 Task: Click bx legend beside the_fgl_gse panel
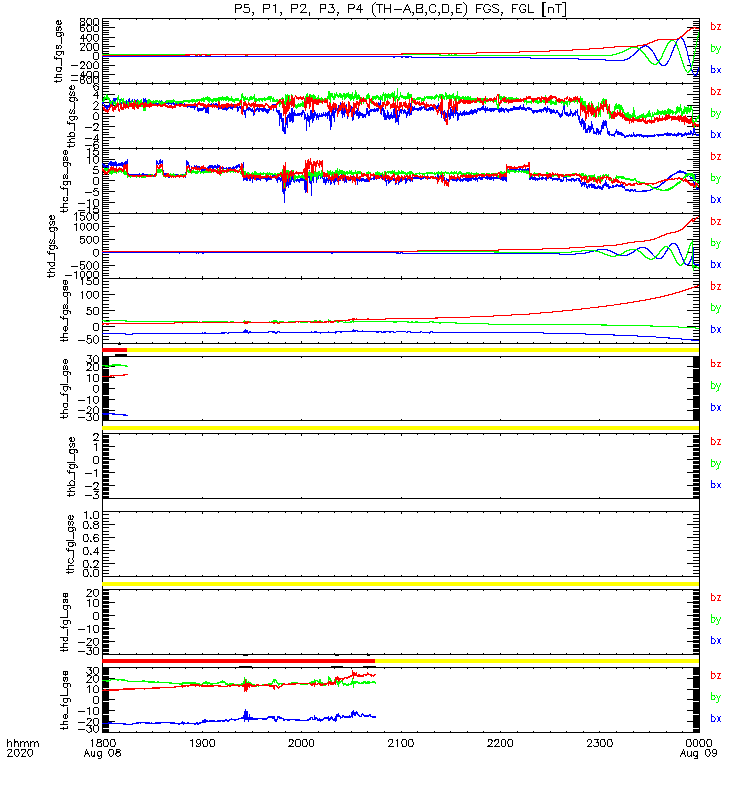(716, 718)
